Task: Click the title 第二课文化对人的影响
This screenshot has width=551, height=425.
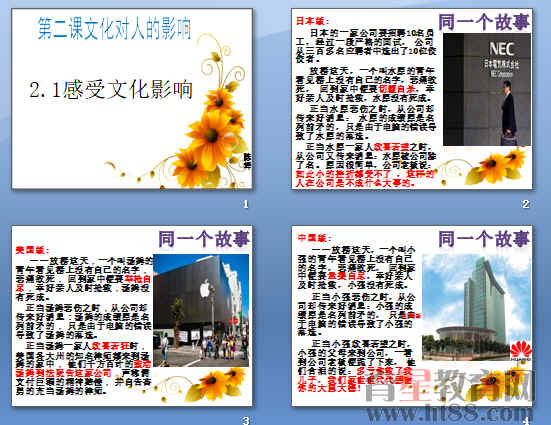Action: [114, 28]
